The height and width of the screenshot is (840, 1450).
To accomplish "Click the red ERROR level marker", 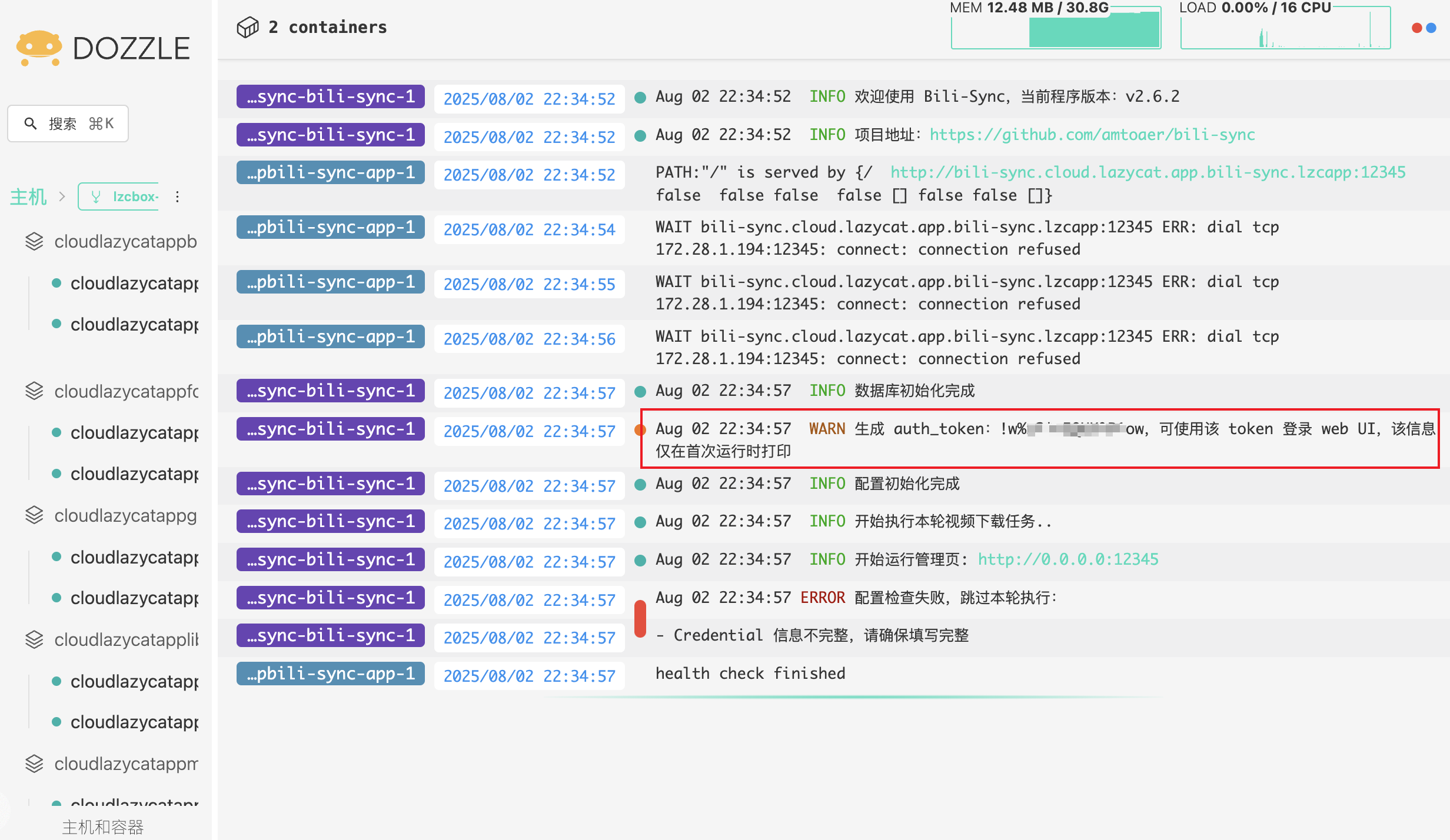I will coord(640,618).
